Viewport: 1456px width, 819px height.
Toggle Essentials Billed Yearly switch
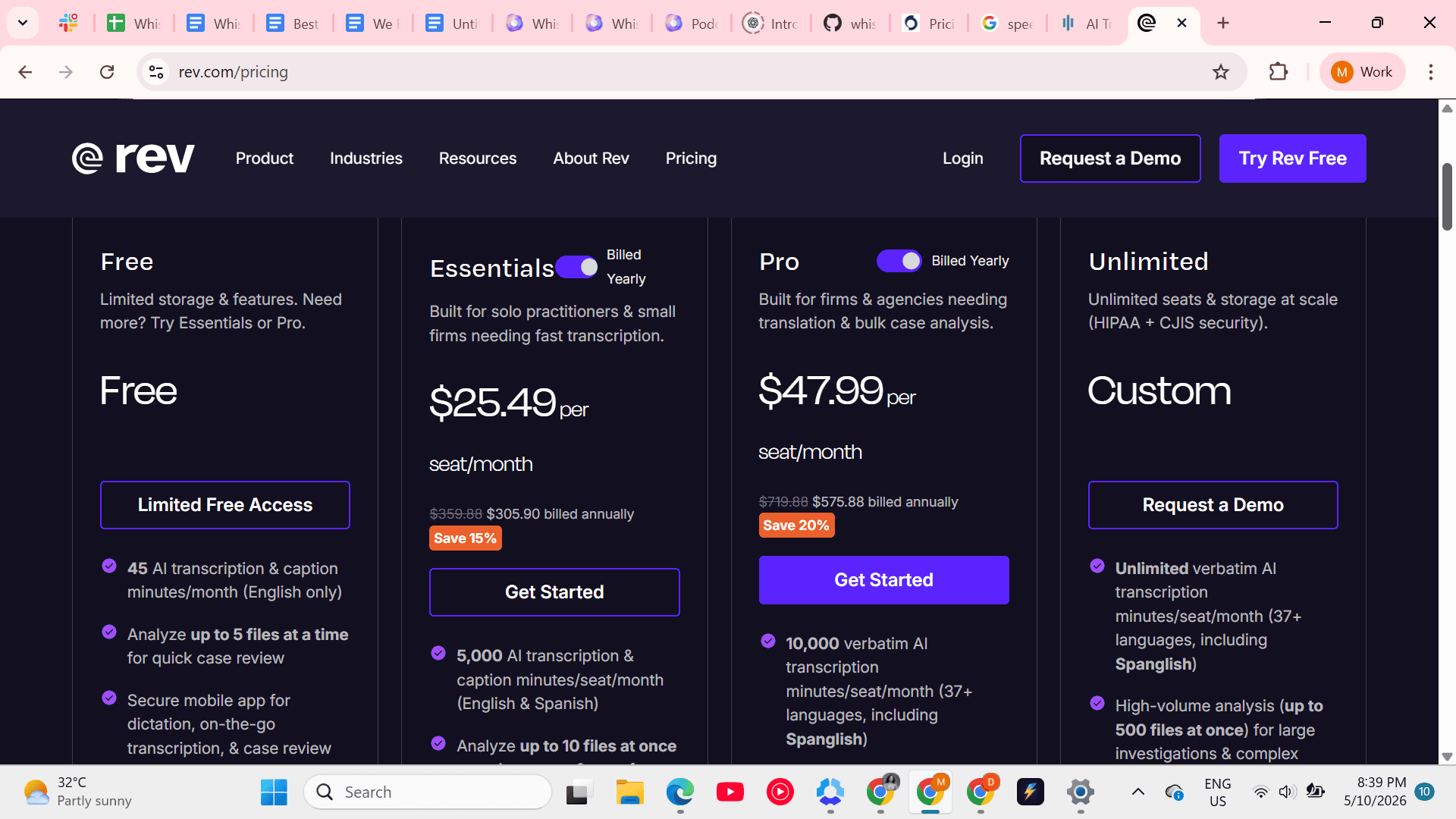tap(576, 267)
